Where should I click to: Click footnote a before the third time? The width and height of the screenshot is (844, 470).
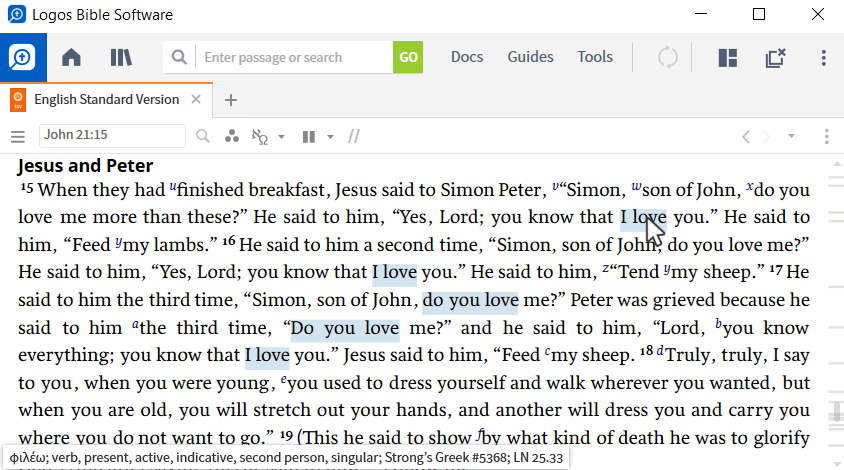[x=136, y=324]
